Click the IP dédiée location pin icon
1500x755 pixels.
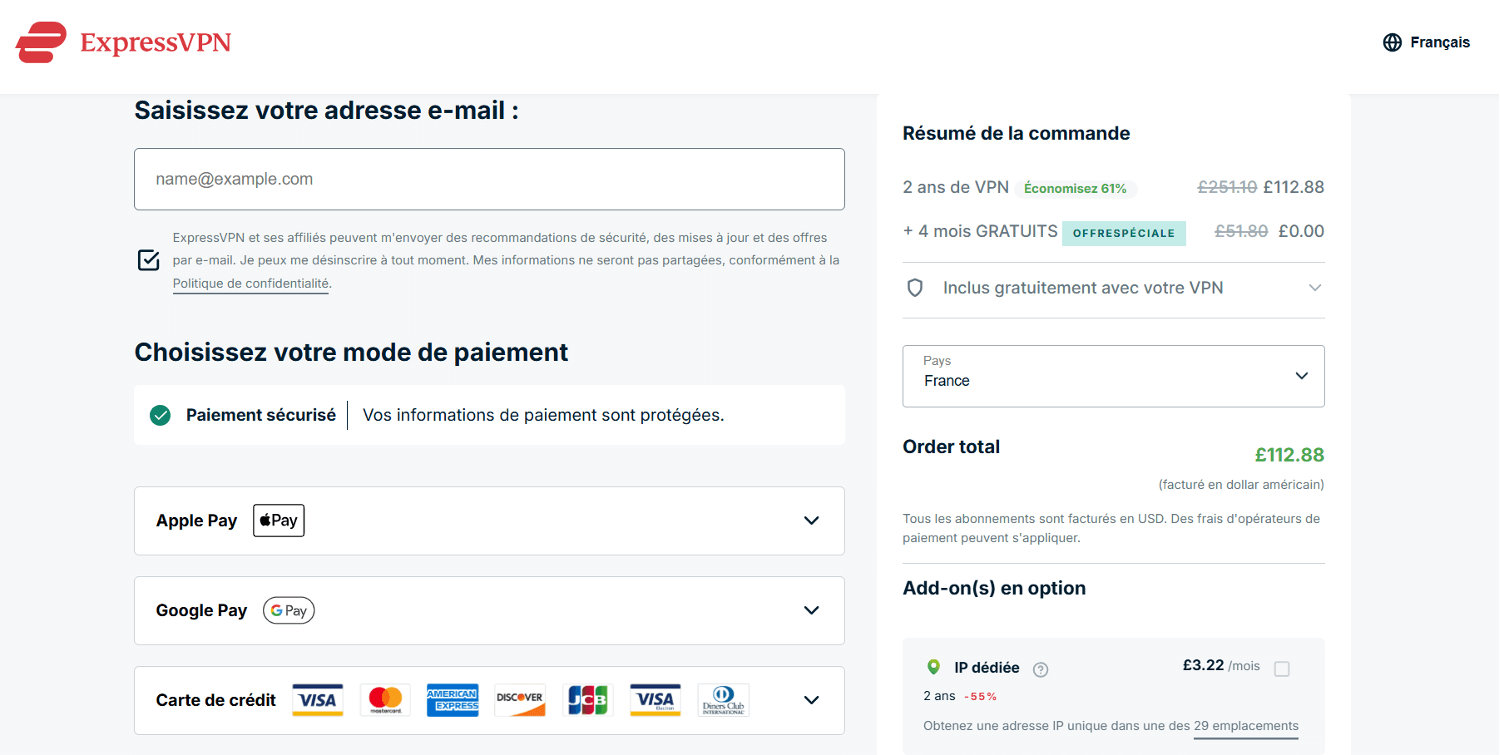[x=933, y=667]
